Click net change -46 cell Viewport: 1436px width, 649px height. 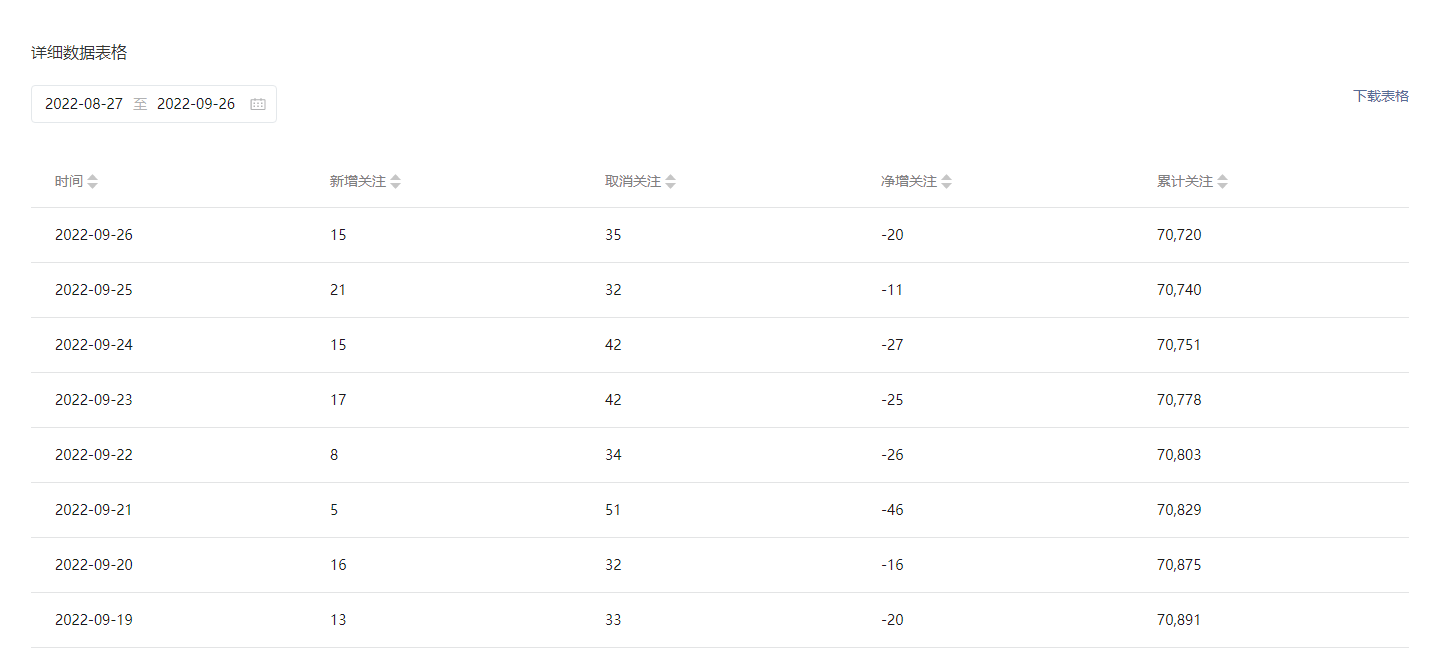coord(892,510)
